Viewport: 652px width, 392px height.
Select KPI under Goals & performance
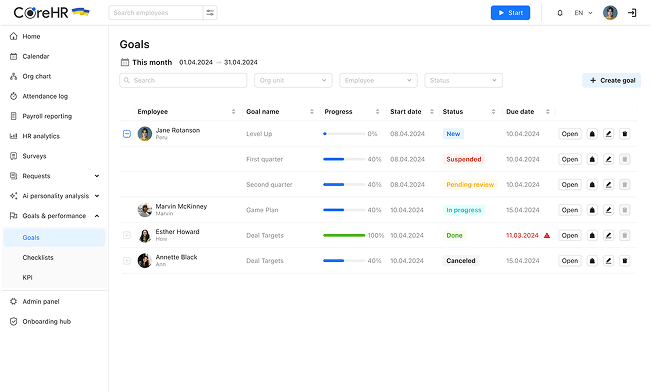tap(54, 277)
